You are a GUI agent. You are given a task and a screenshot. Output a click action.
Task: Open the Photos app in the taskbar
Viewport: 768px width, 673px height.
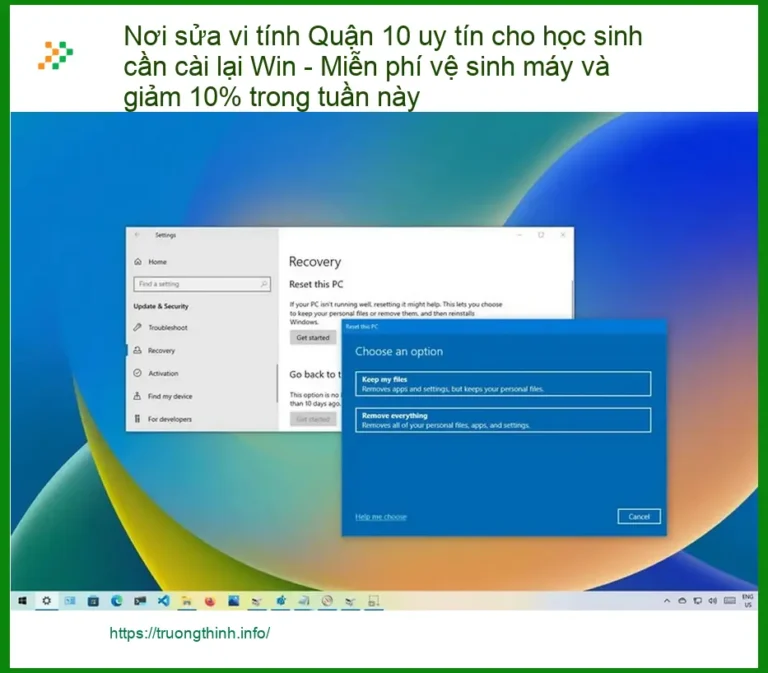[234, 601]
